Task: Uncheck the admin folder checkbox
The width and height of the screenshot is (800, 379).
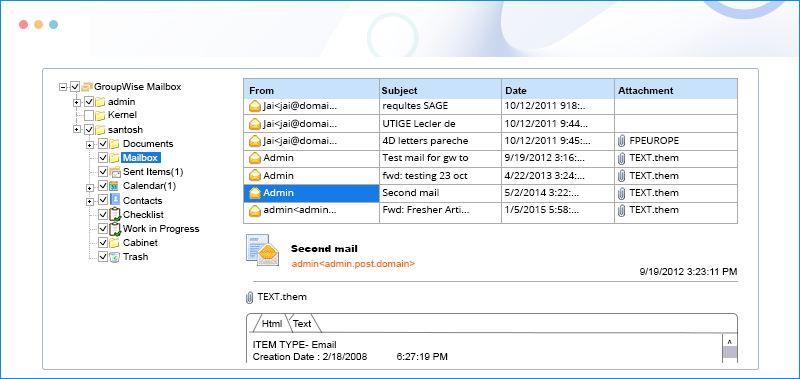Action: [x=89, y=102]
